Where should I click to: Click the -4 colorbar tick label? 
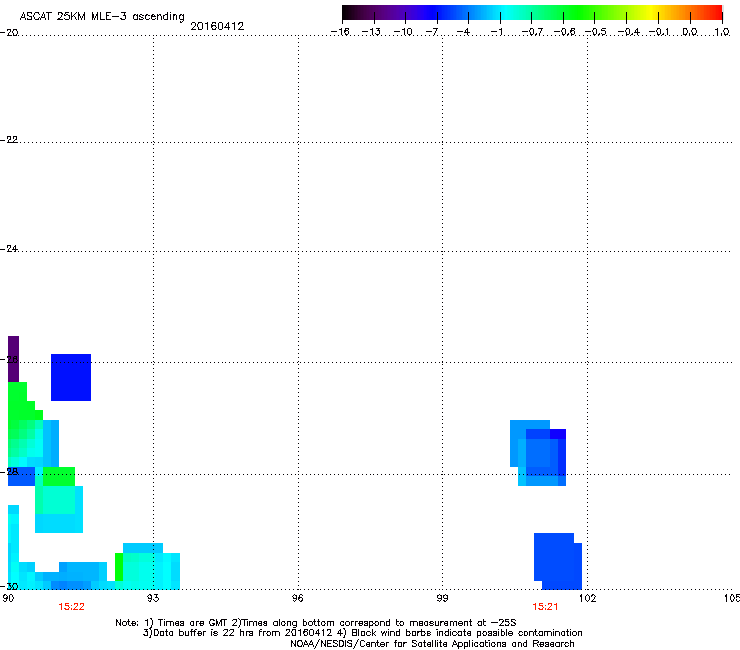click(463, 32)
